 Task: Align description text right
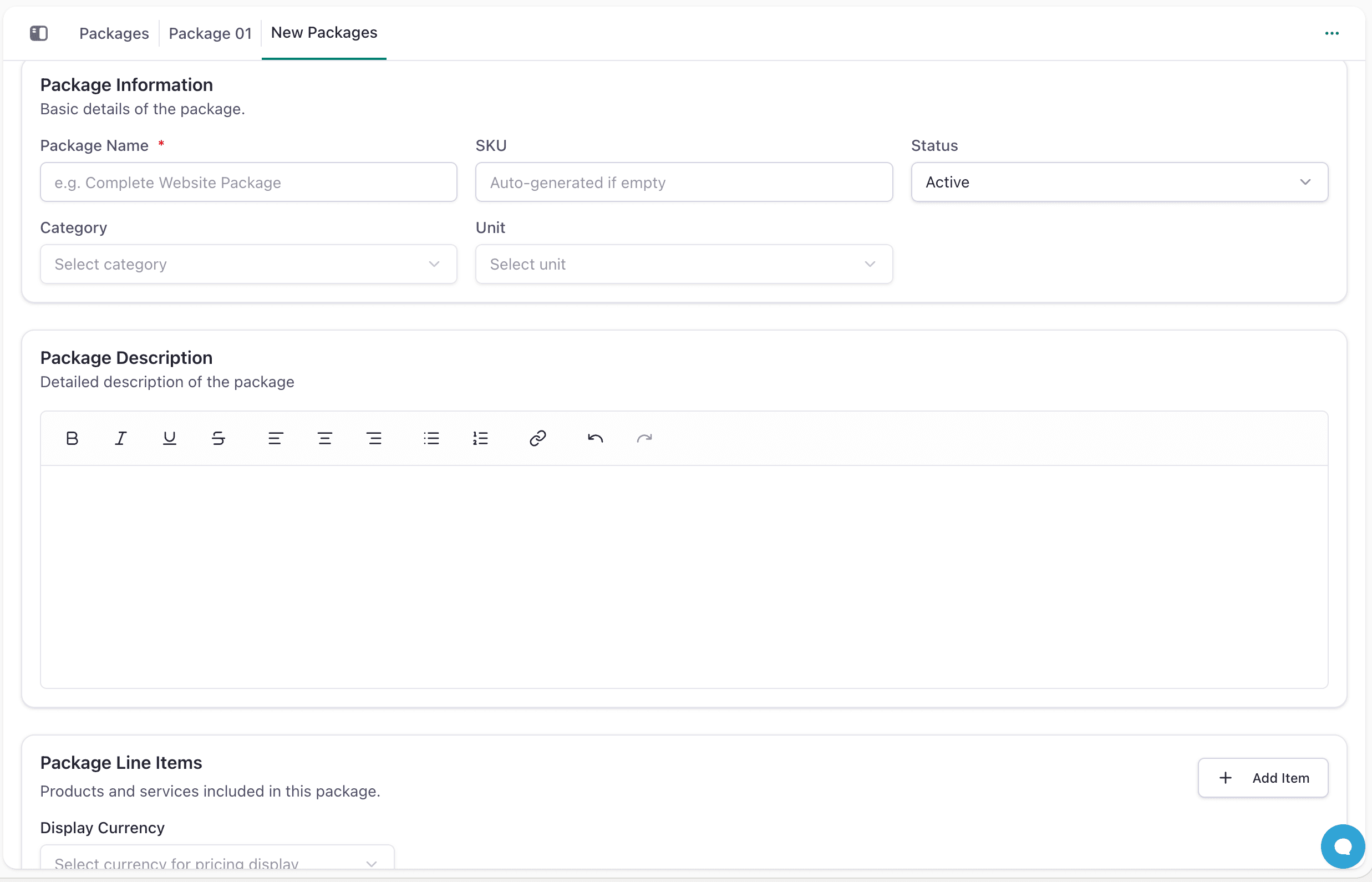click(374, 438)
